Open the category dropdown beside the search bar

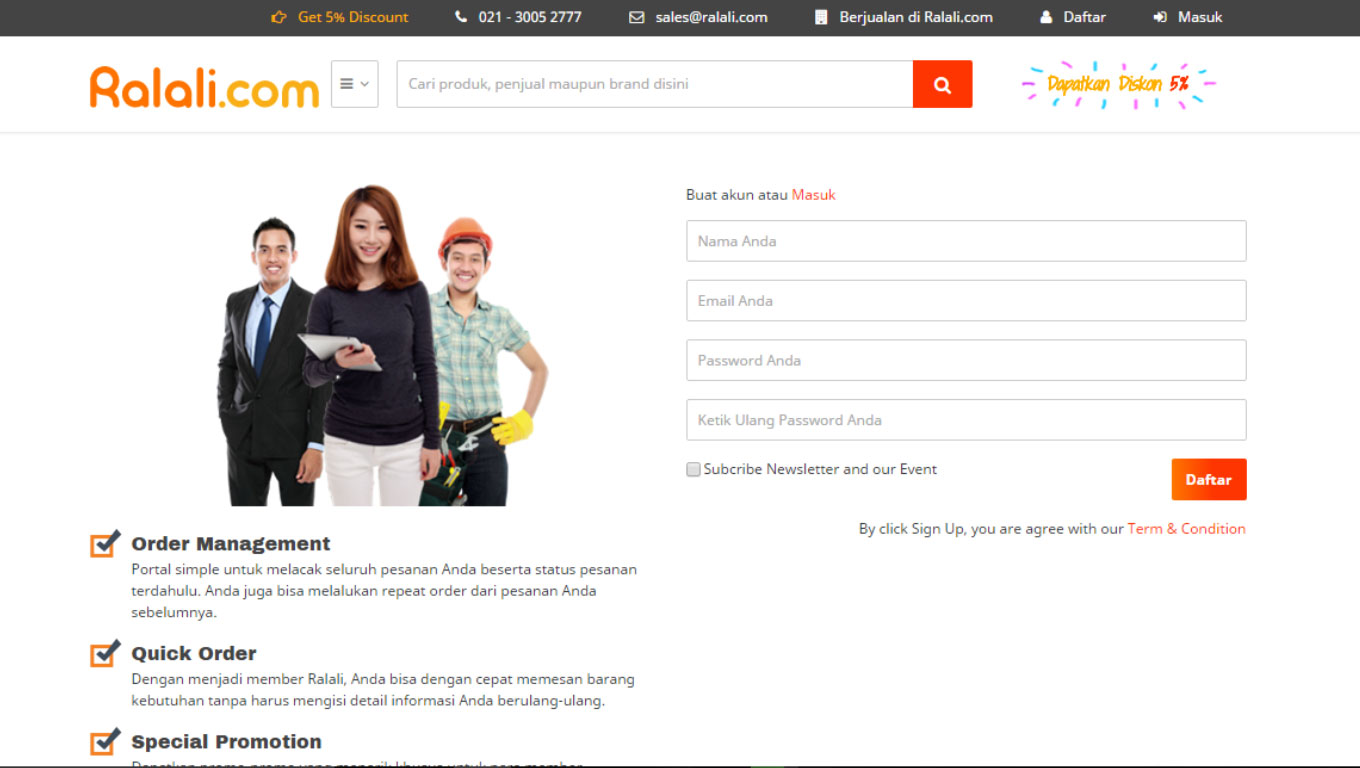click(355, 84)
